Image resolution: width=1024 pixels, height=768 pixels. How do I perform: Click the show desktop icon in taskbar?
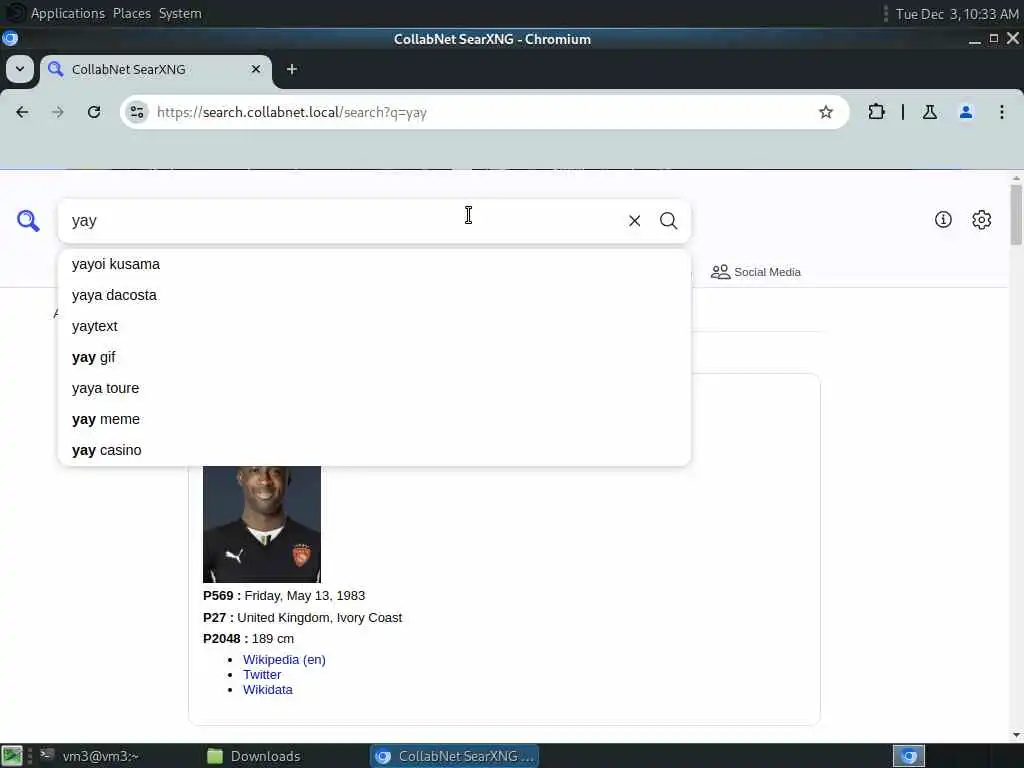point(12,756)
